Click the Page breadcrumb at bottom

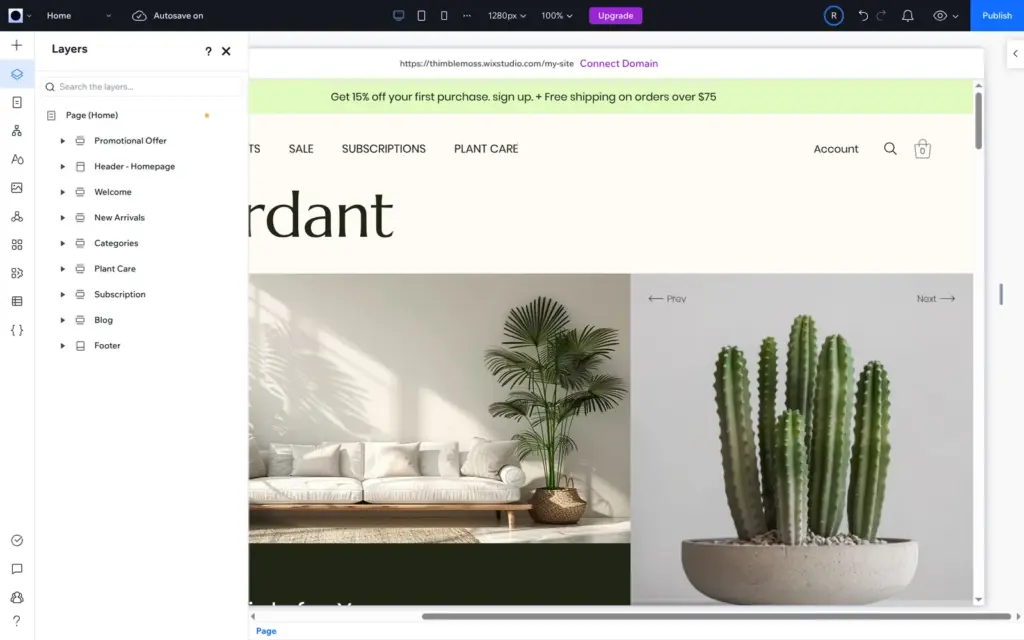[266, 631]
